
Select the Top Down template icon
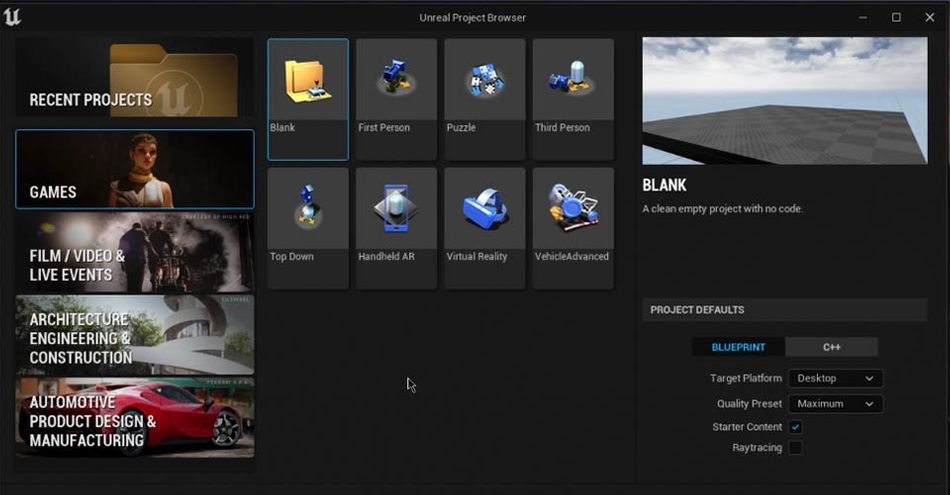(x=308, y=208)
